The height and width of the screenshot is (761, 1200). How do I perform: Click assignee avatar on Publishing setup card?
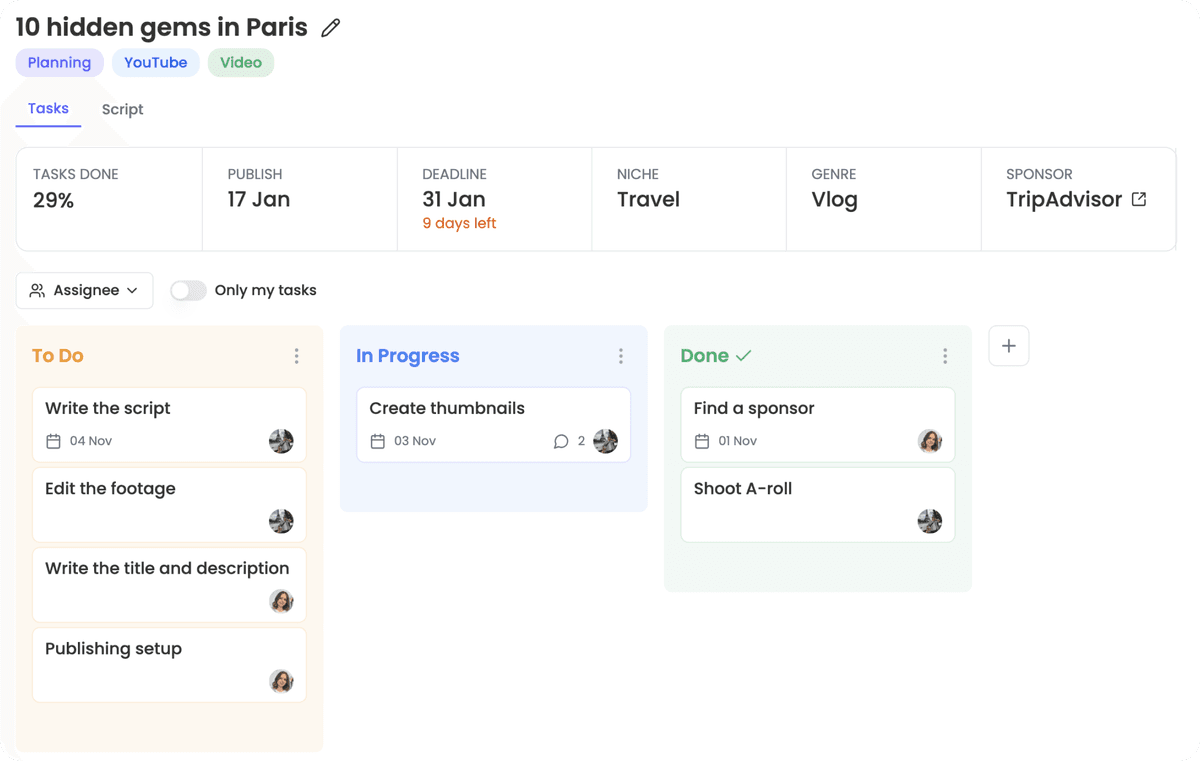[281, 681]
